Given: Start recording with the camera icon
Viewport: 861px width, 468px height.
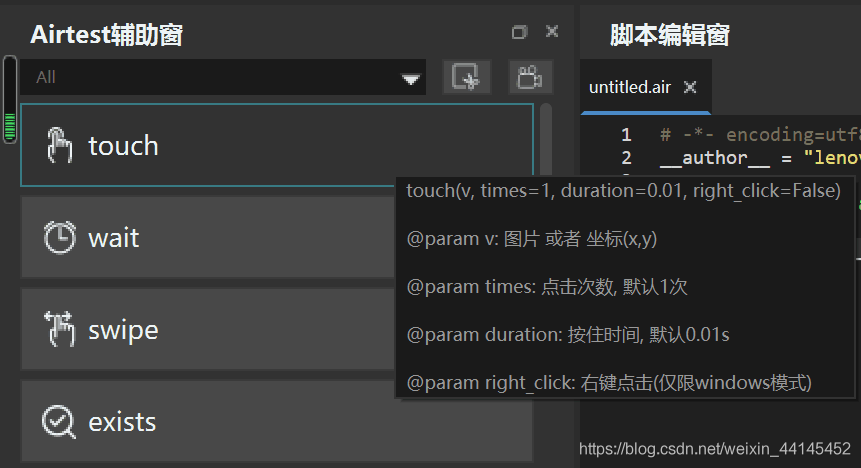Looking at the screenshot, I should pos(530,76).
